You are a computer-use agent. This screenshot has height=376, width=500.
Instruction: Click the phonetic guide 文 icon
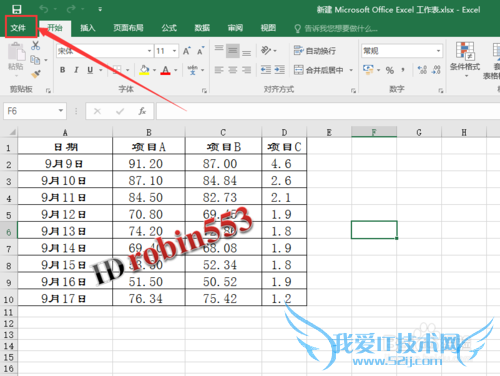tap(193, 70)
